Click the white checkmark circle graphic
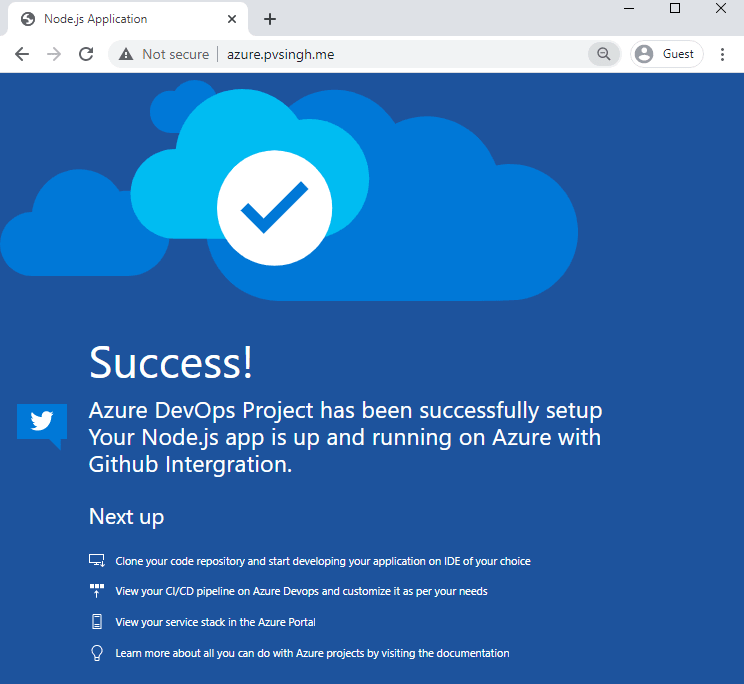This screenshot has height=684, width=744. pyautogui.click(x=274, y=208)
